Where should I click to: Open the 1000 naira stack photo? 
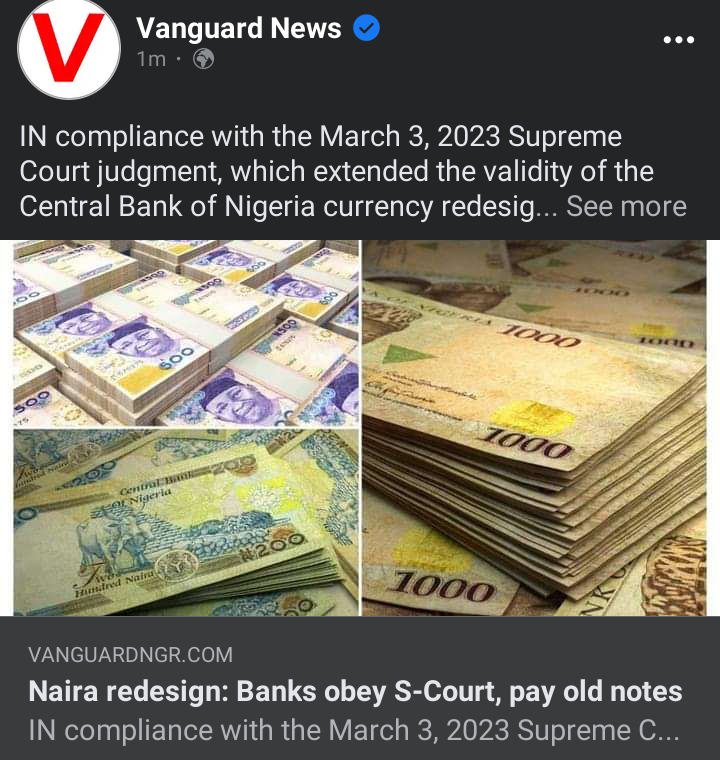click(x=534, y=428)
